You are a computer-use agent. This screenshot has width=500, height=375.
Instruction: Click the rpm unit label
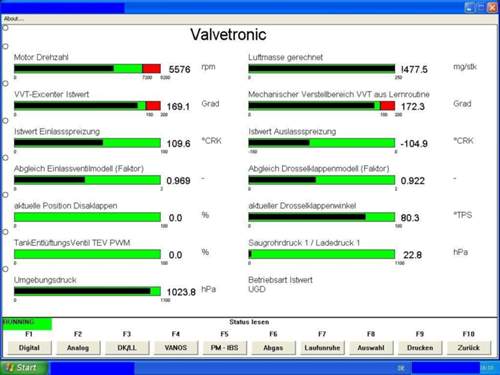coord(208,67)
